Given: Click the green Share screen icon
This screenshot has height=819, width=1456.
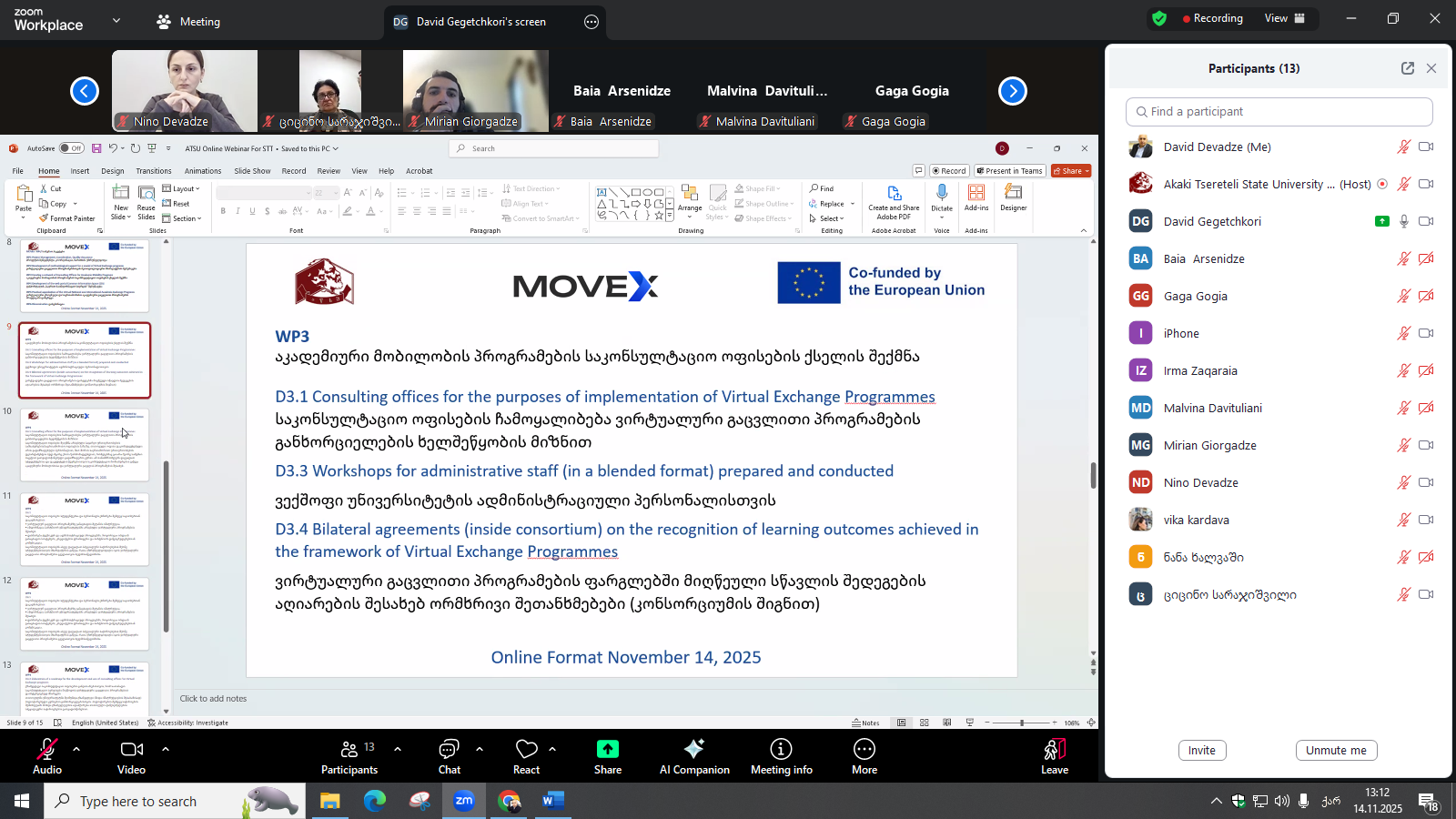Looking at the screenshot, I should pyautogui.click(x=607, y=749).
